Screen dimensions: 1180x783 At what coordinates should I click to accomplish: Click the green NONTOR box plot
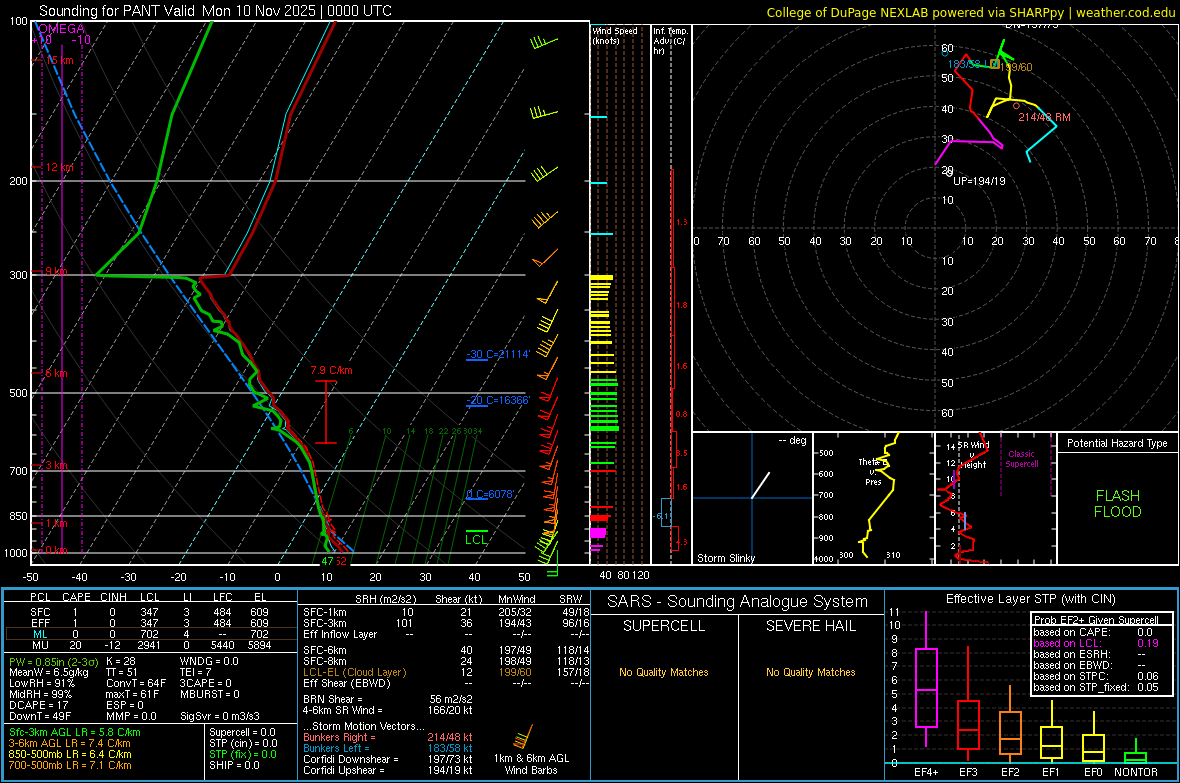pos(1135,753)
